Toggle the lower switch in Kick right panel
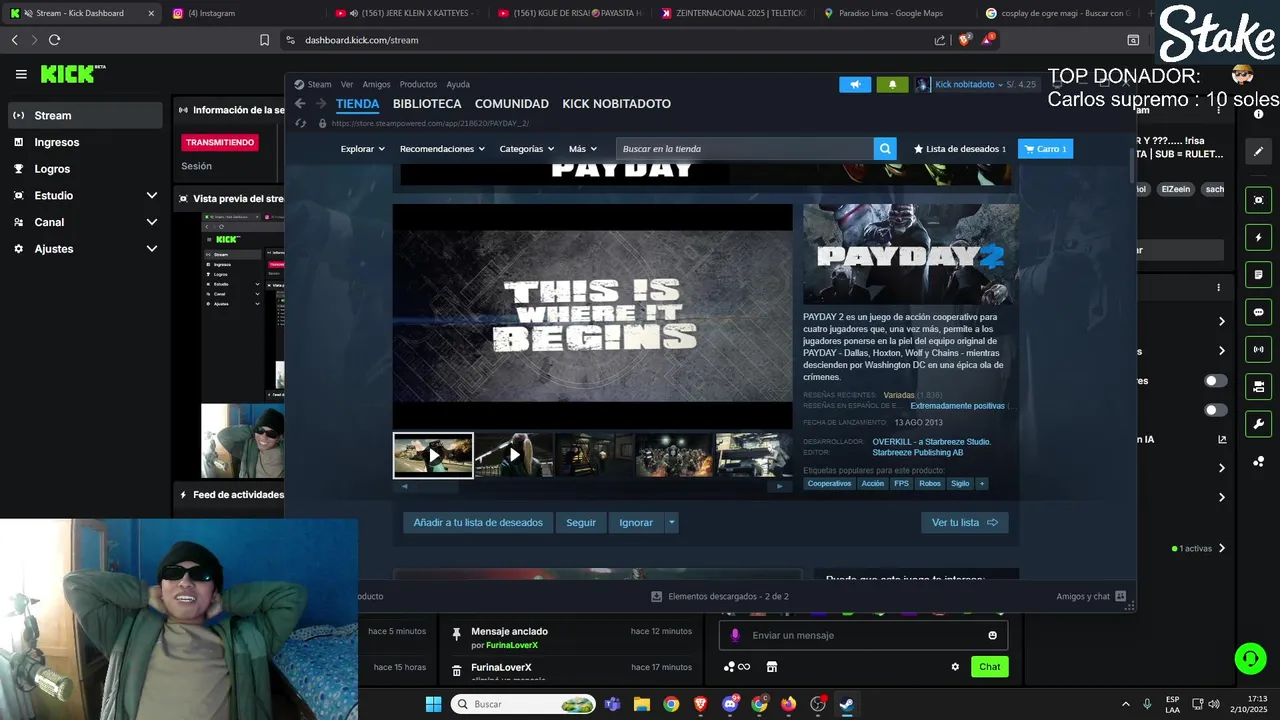The height and width of the screenshot is (720, 1280). (x=1215, y=410)
